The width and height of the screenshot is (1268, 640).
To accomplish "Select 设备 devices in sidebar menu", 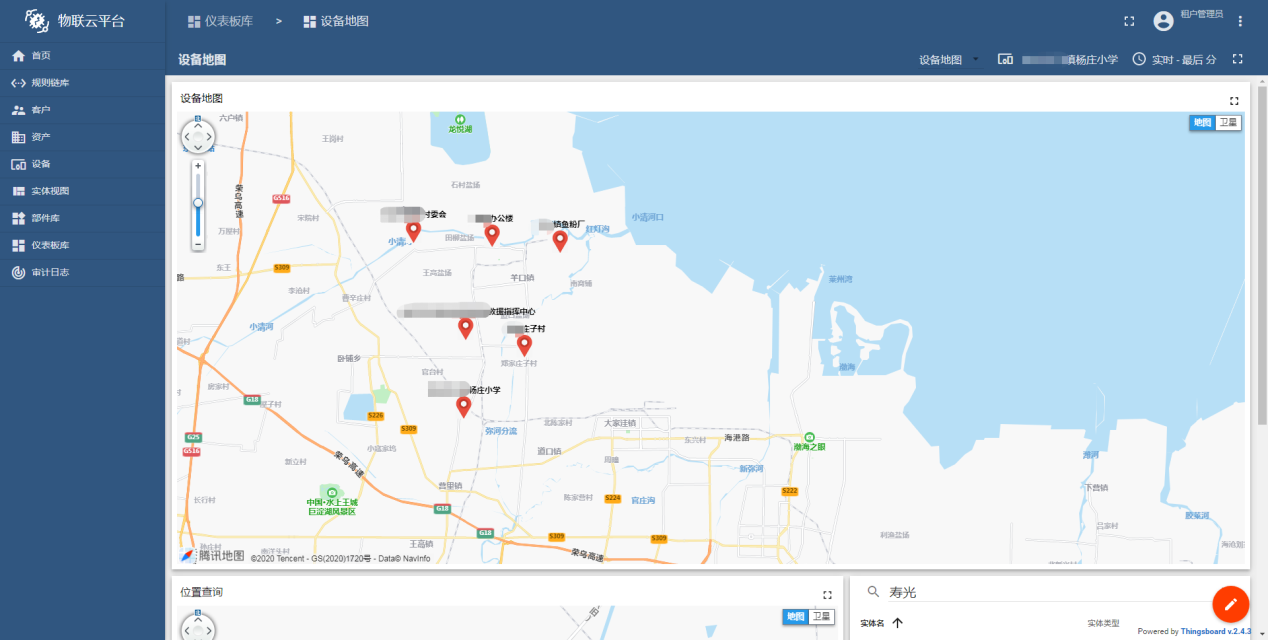I will pyautogui.click(x=40, y=164).
